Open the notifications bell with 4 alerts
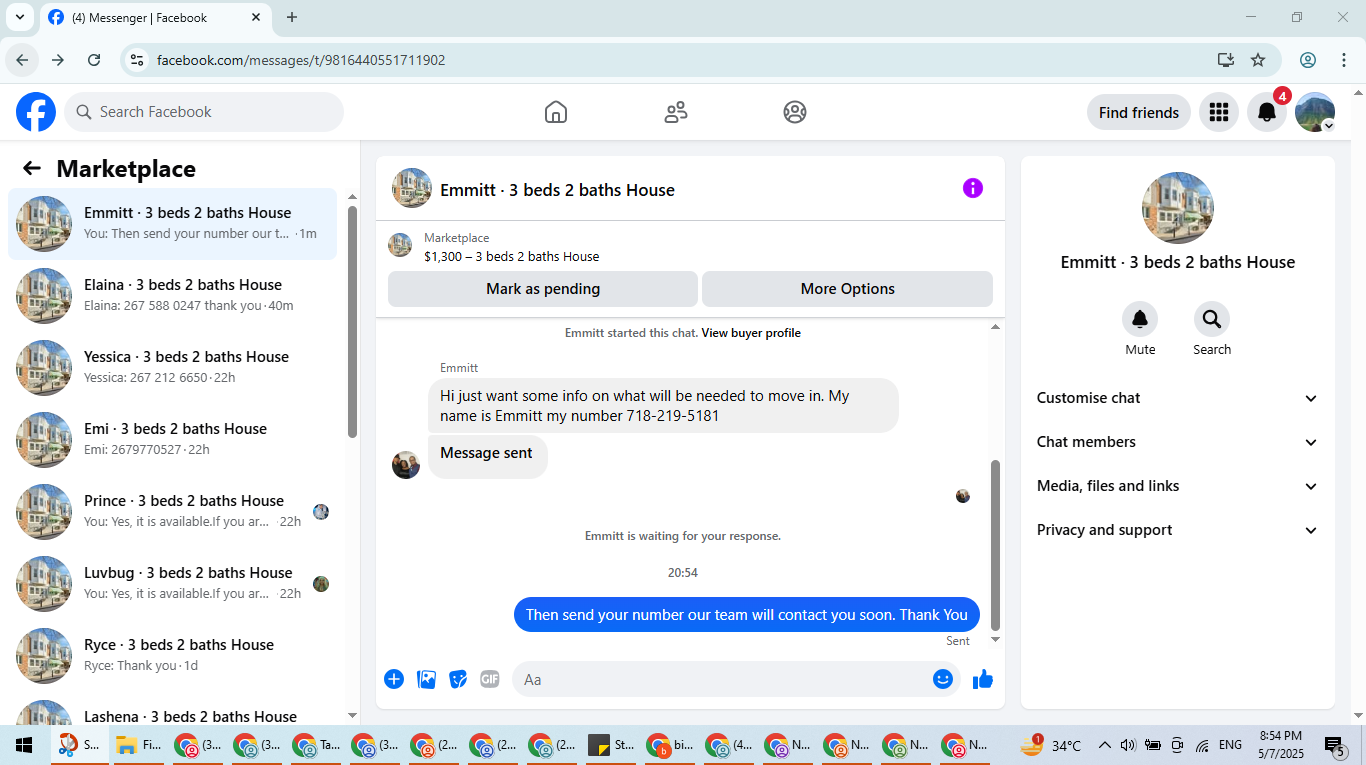Viewport: 1366px width, 765px height. tap(1267, 112)
